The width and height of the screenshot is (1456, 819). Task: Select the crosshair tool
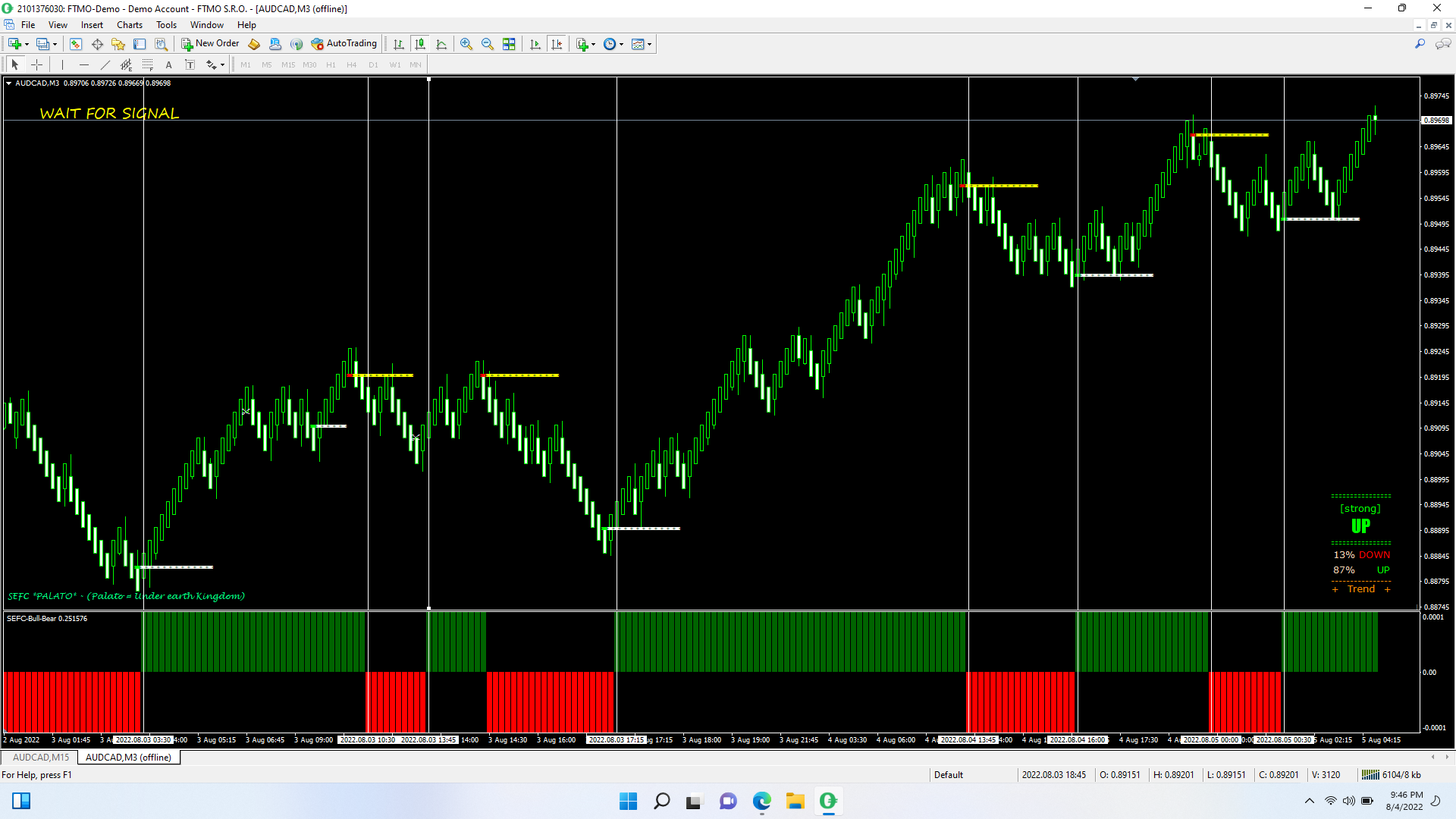[36, 64]
